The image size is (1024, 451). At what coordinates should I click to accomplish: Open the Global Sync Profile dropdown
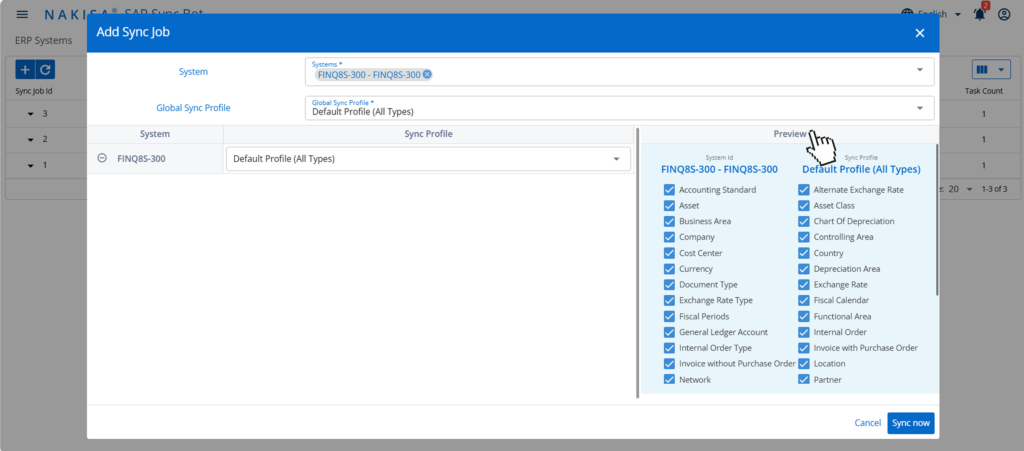point(920,108)
